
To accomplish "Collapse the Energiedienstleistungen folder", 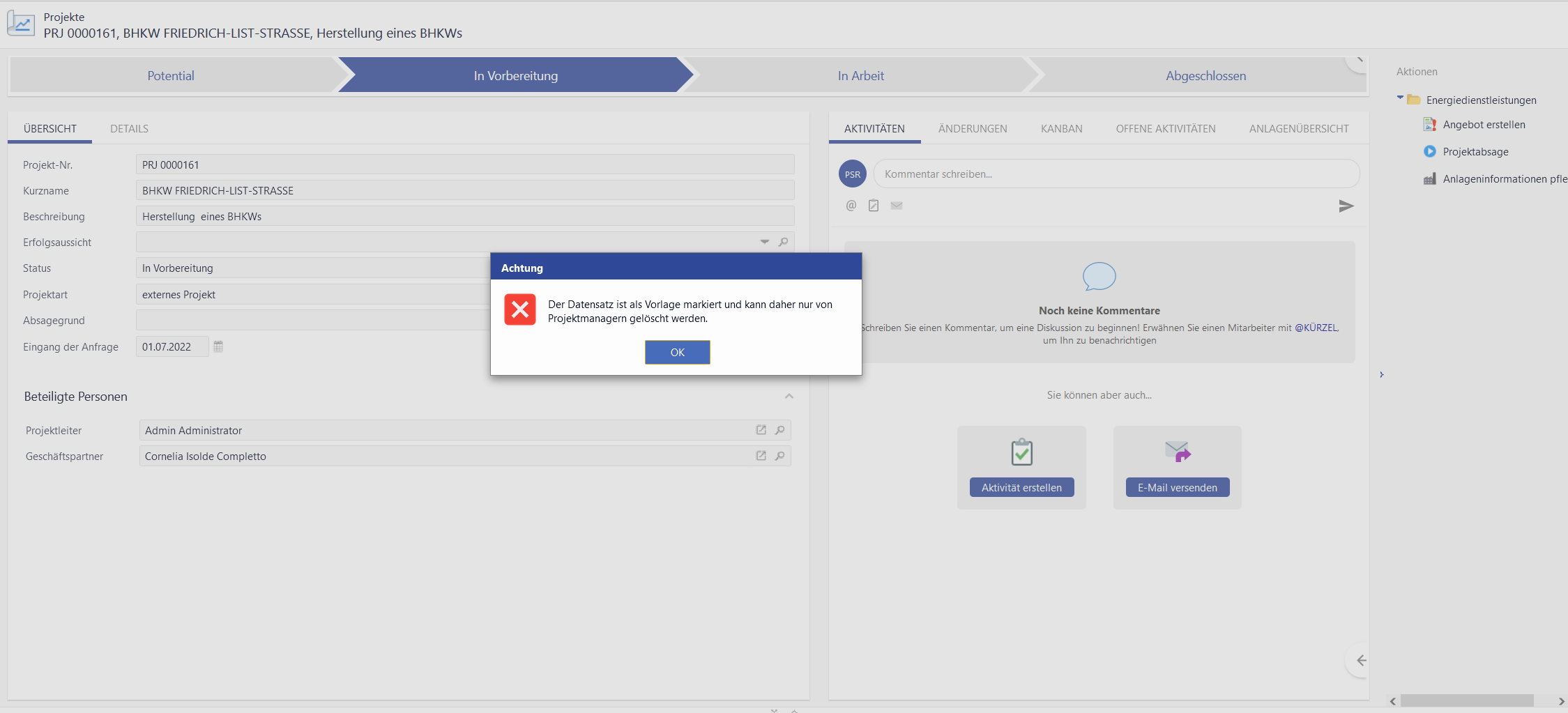I will point(1400,99).
